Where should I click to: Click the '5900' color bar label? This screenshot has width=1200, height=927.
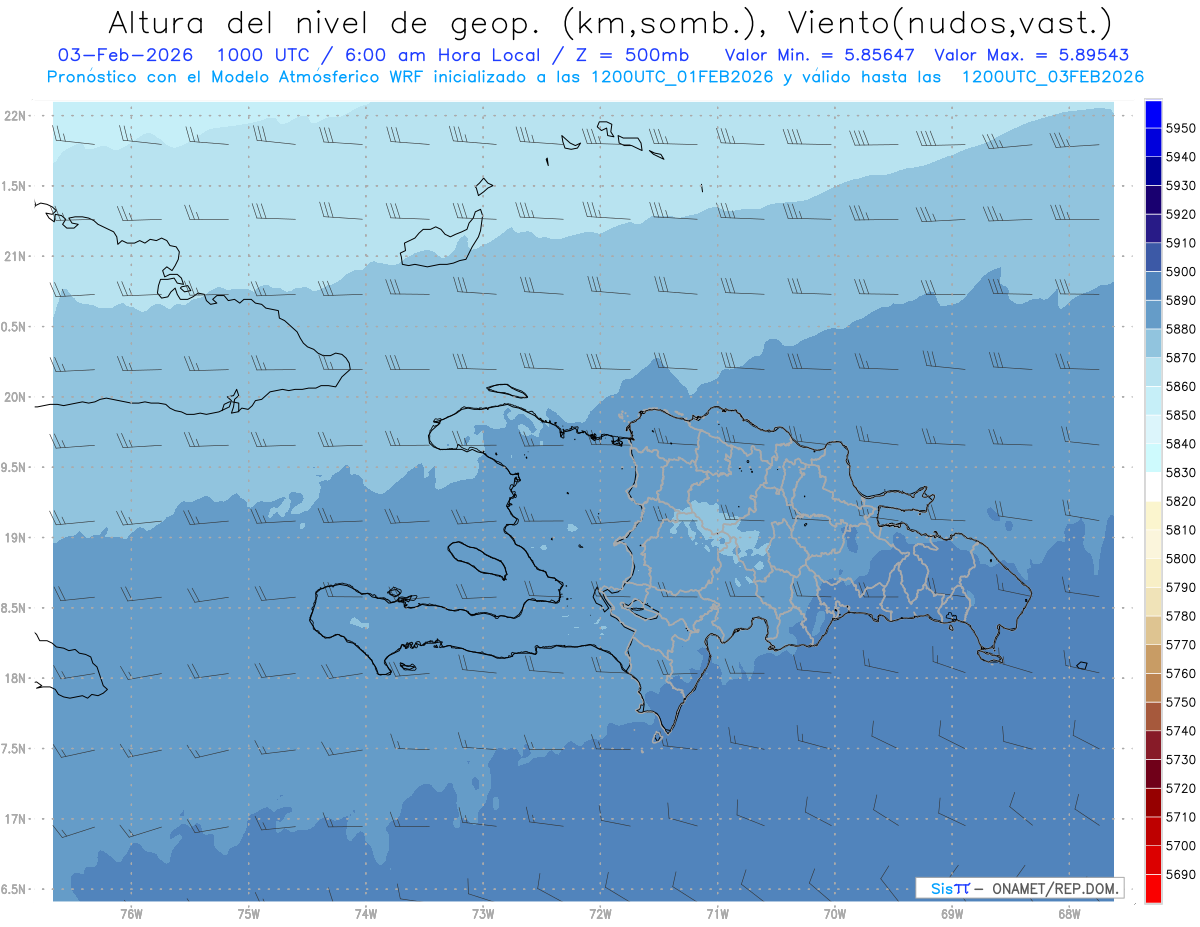(1180, 271)
